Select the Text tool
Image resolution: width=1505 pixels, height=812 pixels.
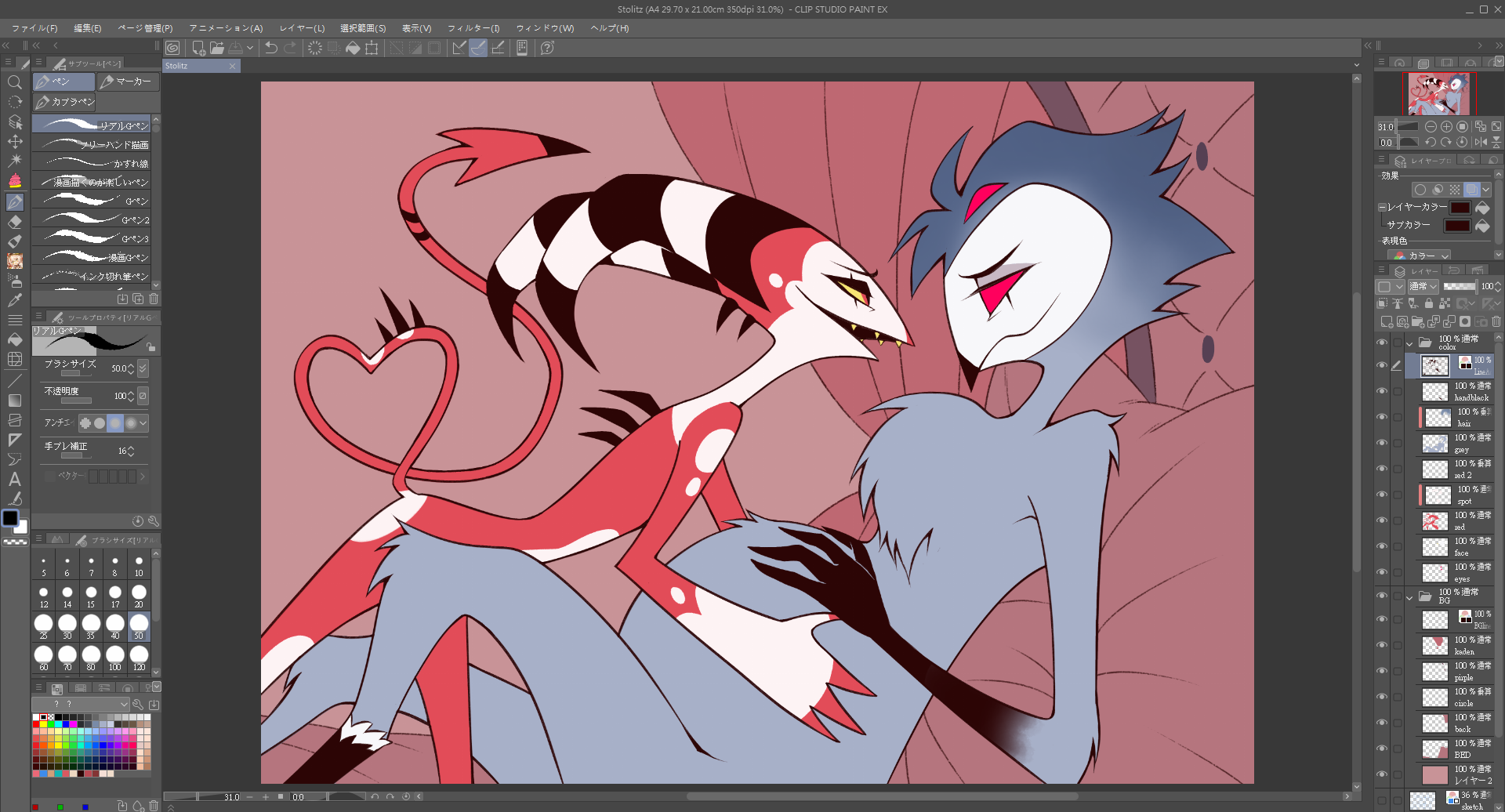pos(14,479)
